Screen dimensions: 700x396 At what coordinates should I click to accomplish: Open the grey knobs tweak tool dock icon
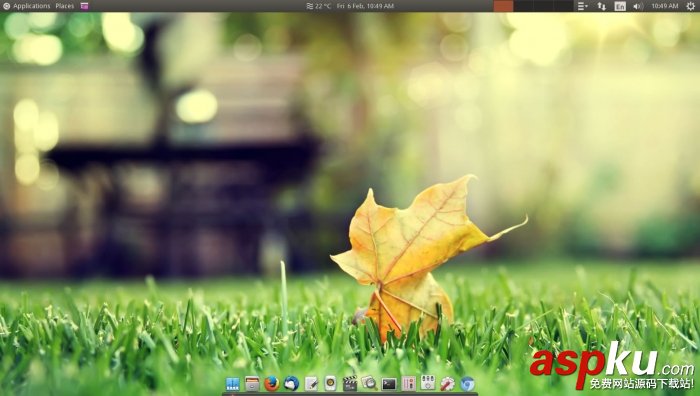(428, 383)
